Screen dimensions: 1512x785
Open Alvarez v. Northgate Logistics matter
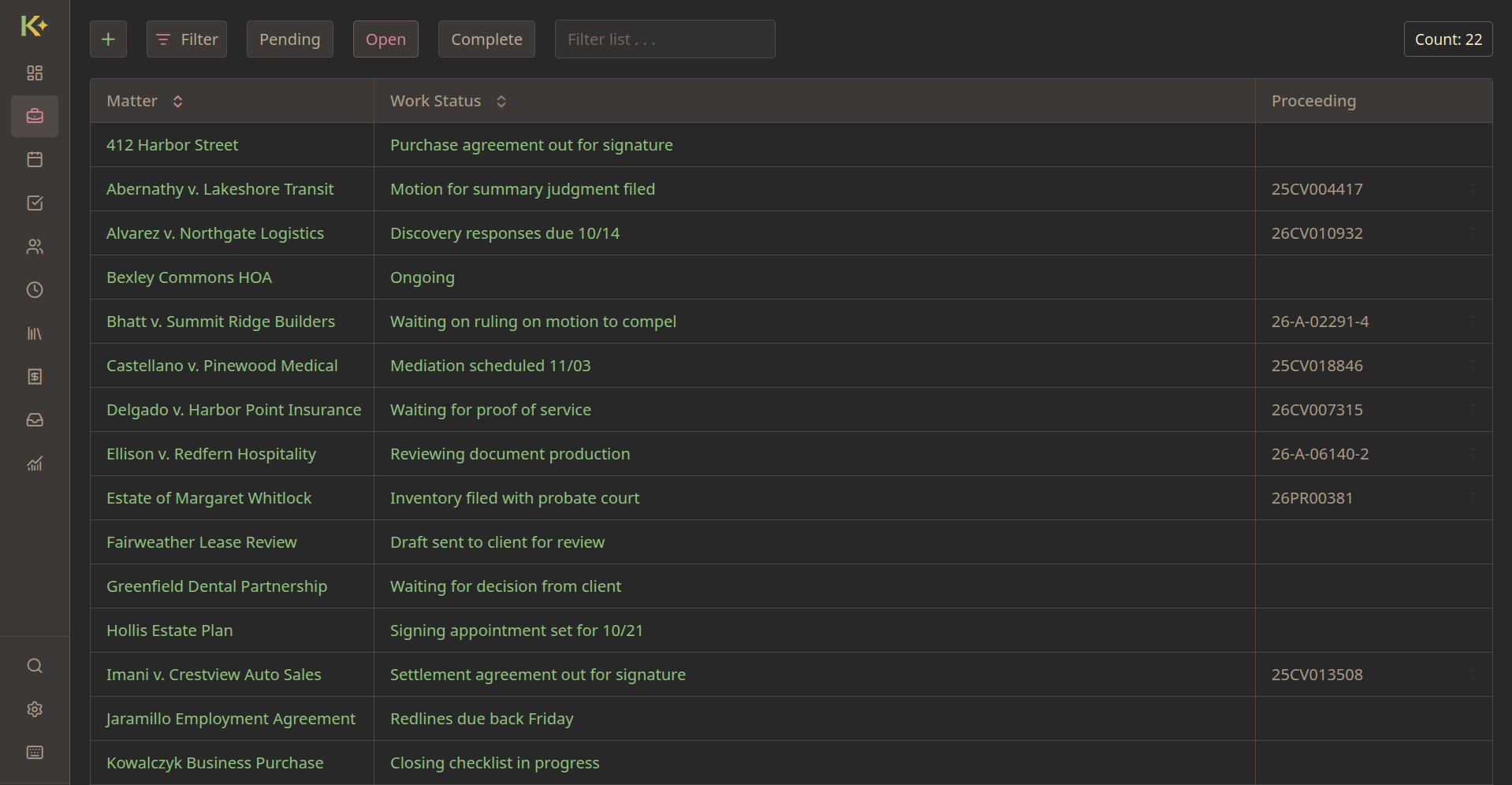pyautogui.click(x=215, y=233)
